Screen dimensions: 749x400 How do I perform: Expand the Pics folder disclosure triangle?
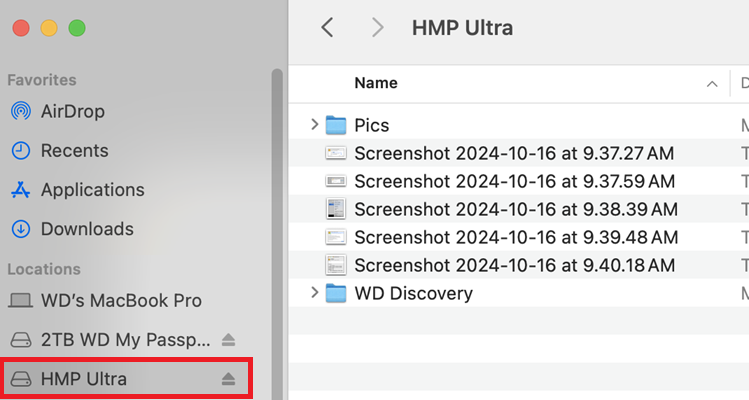(x=314, y=125)
